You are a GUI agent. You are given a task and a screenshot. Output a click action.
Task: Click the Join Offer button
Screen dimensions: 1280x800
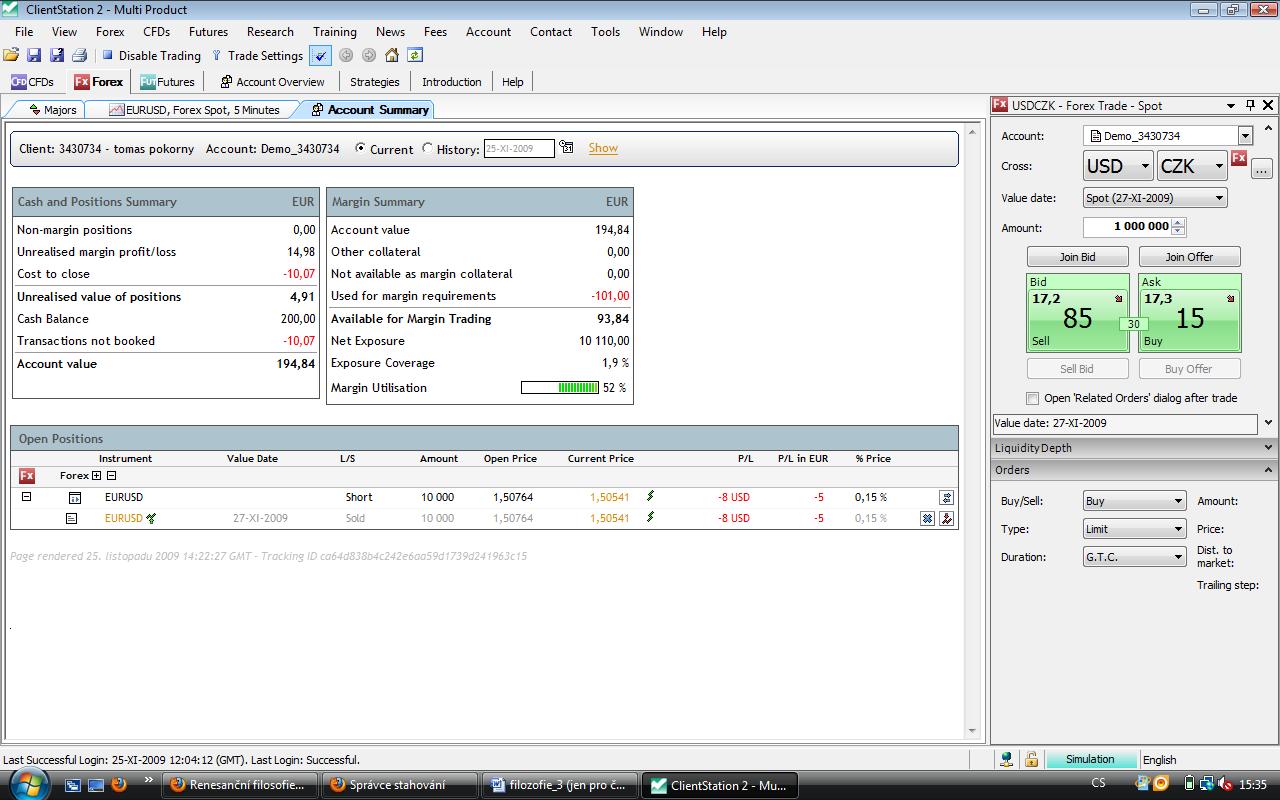[1189, 257]
